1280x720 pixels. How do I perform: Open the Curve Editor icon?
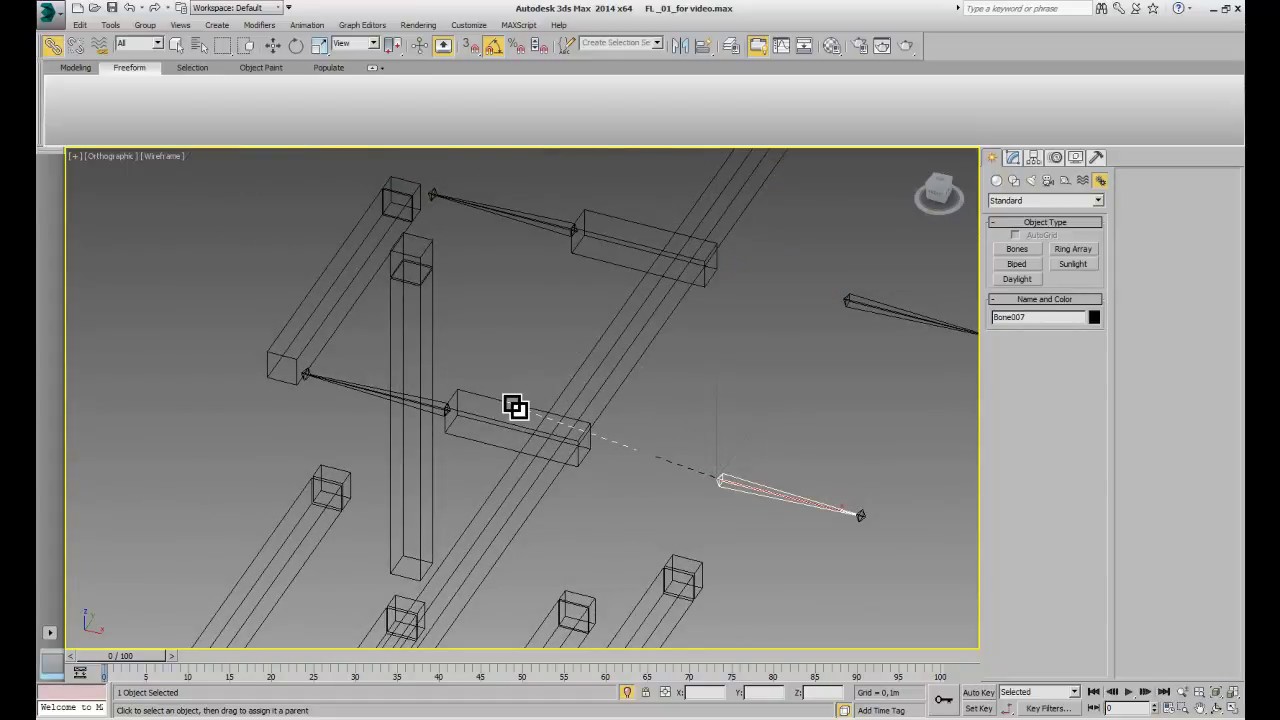click(x=781, y=45)
